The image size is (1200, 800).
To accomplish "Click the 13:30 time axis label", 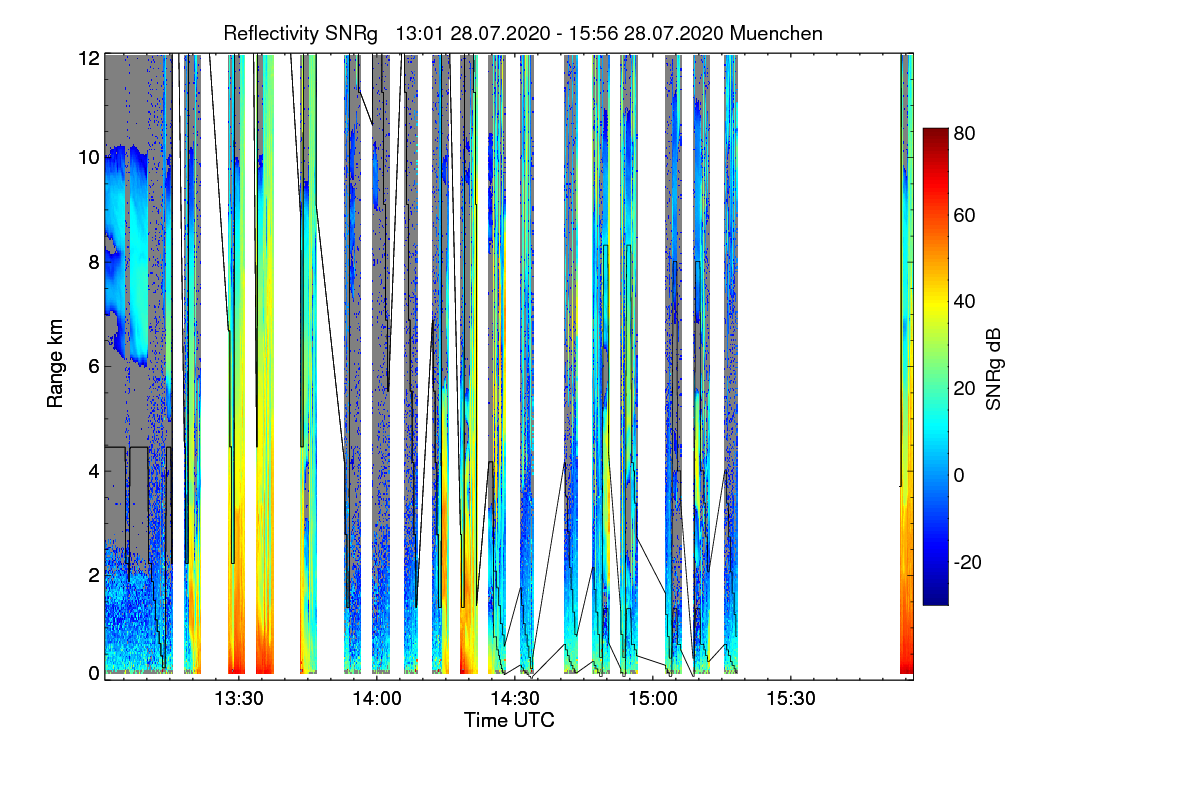I will point(238,699).
